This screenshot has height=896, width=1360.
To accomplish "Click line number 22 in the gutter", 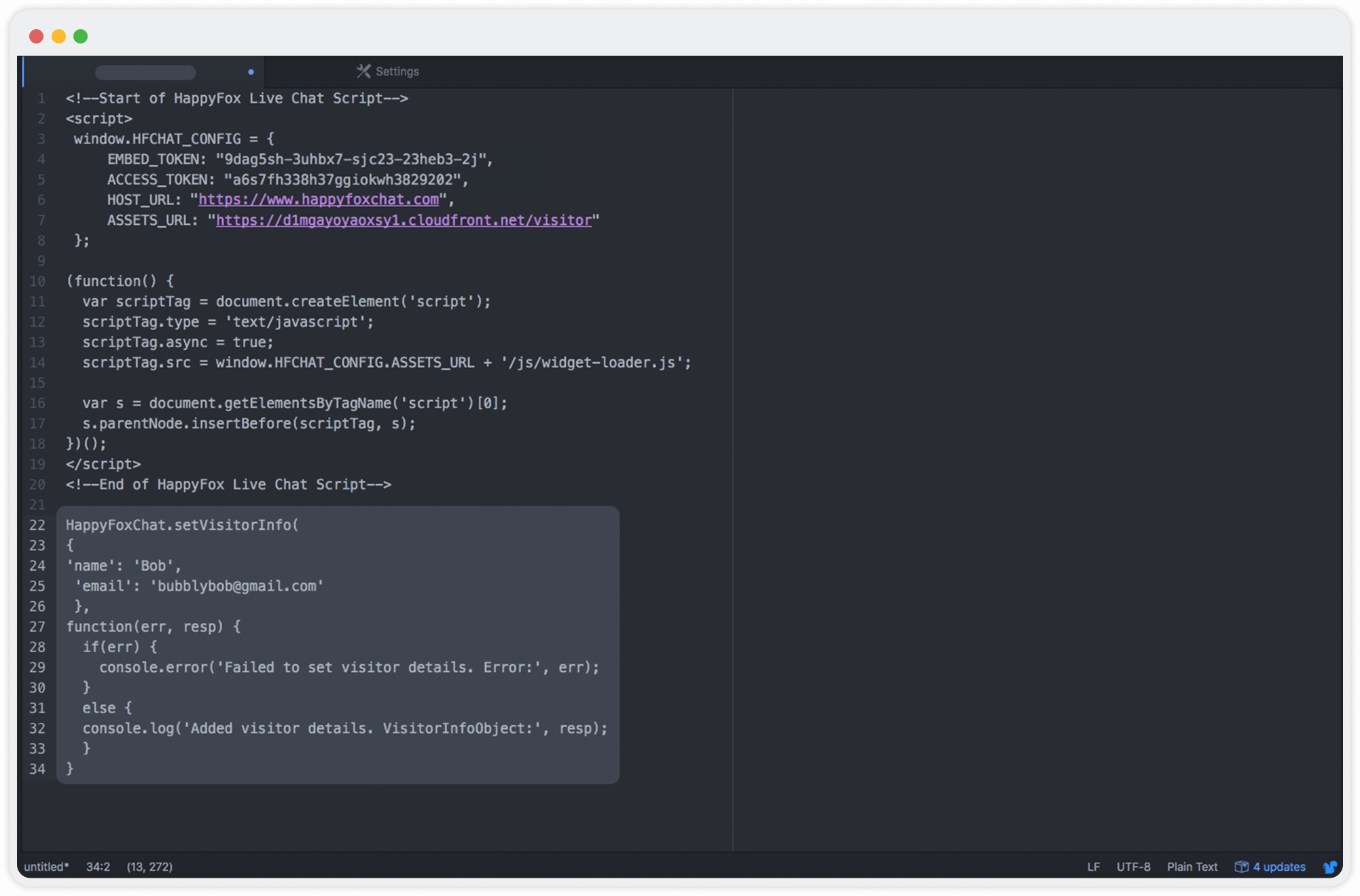I will [x=37, y=525].
